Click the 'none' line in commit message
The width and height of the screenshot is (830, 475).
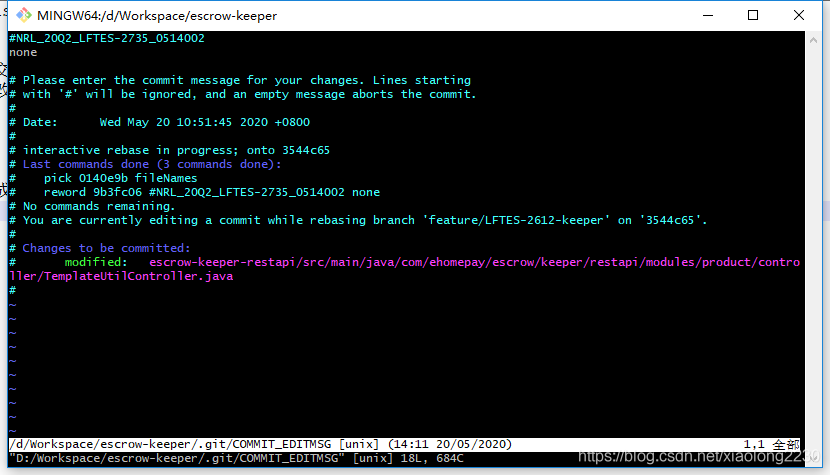tap(23, 52)
